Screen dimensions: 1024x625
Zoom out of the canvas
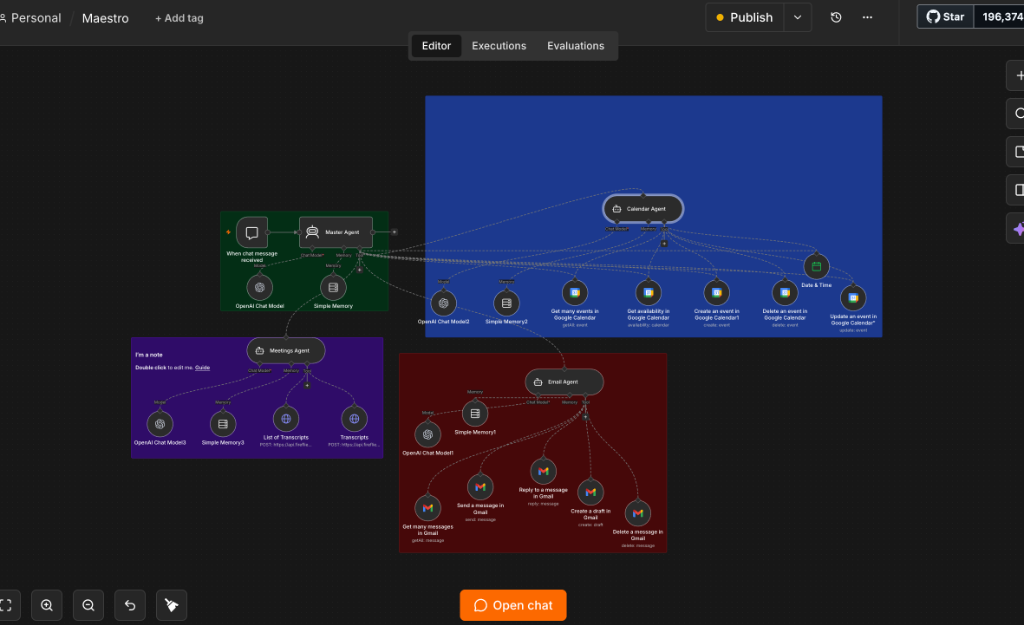(x=88, y=605)
